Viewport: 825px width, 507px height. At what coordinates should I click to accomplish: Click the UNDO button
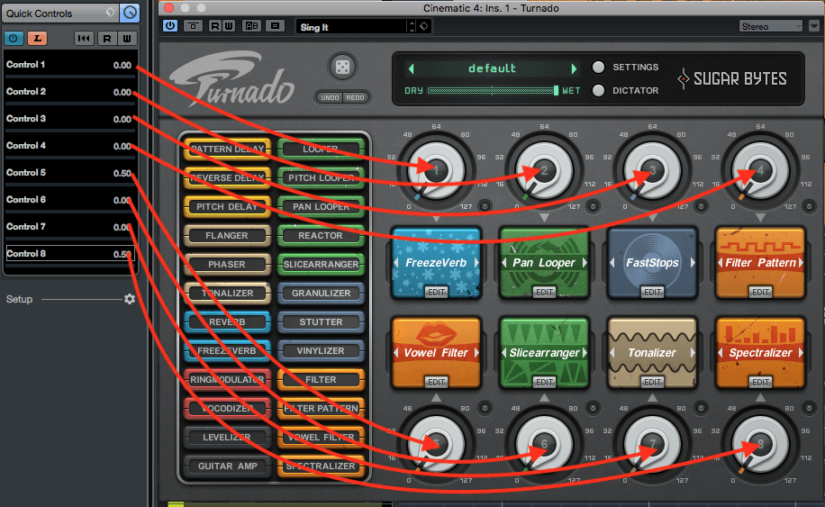pyautogui.click(x=330, y=98)
